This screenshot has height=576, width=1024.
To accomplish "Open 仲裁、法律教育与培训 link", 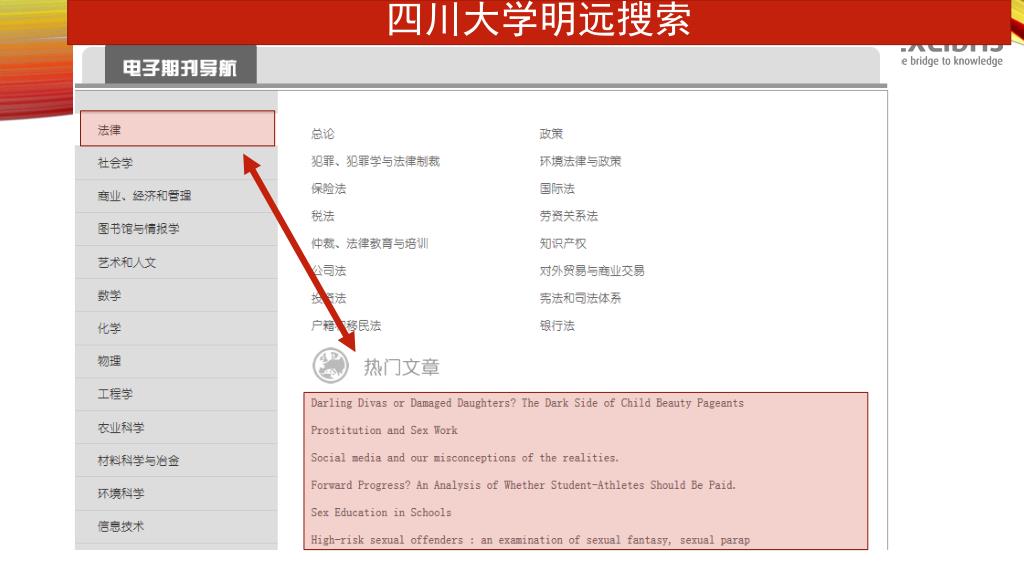I will (370, 244).
